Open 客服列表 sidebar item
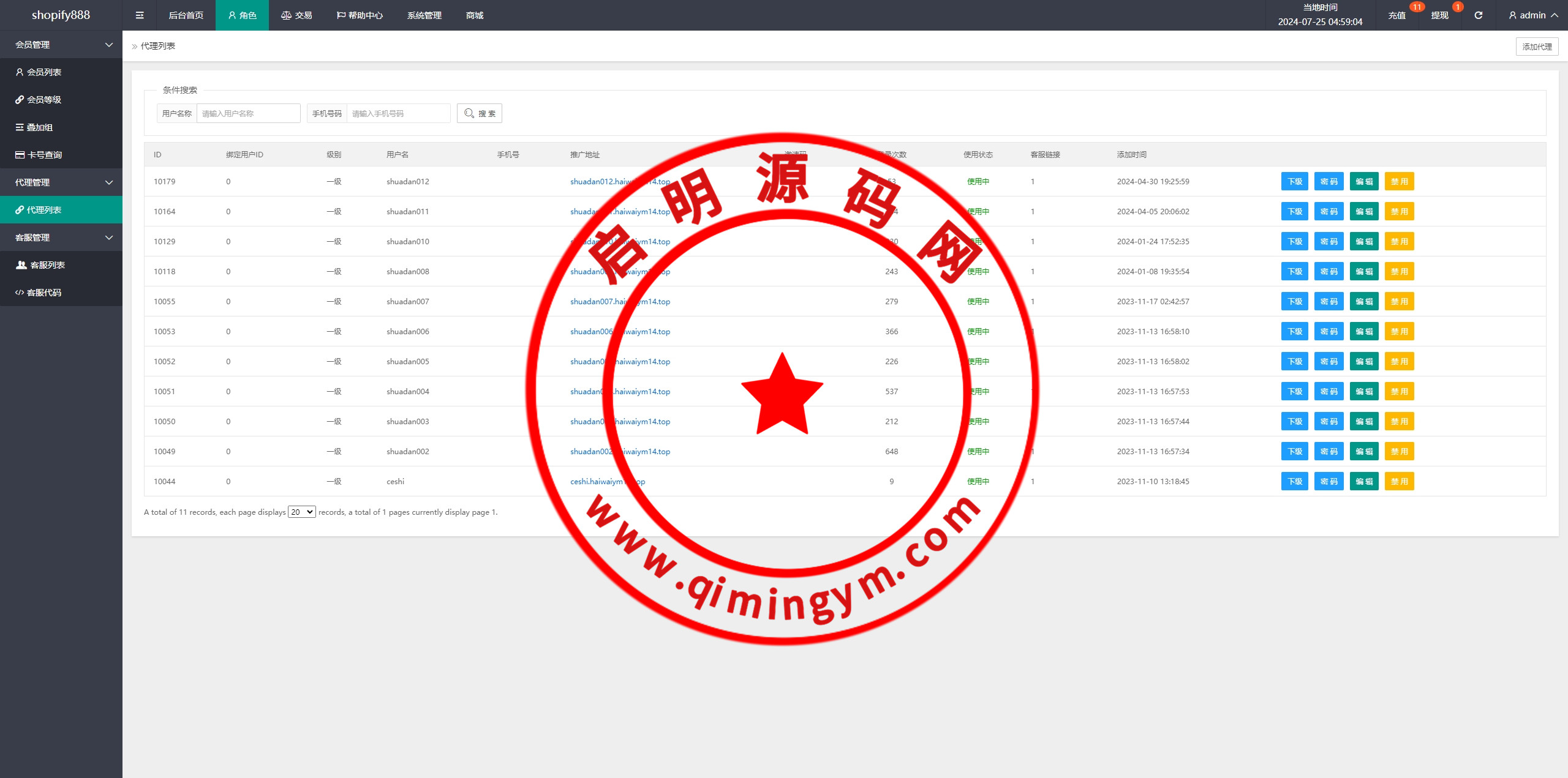This screenshot has width=1568, height=778. [x=47, y=265]
